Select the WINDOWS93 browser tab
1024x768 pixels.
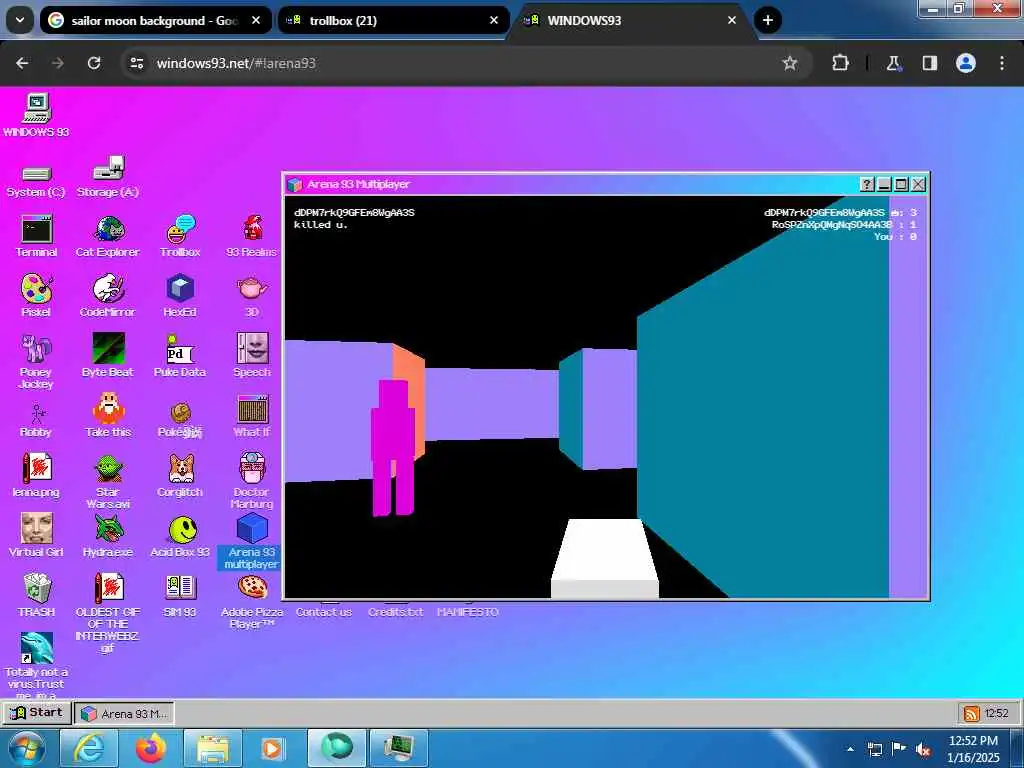(x=632, y=20)
